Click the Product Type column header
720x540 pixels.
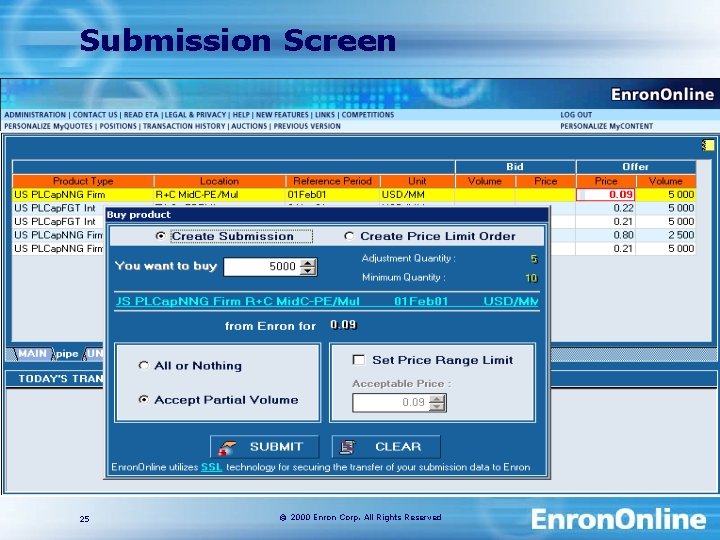coord(83,181)
